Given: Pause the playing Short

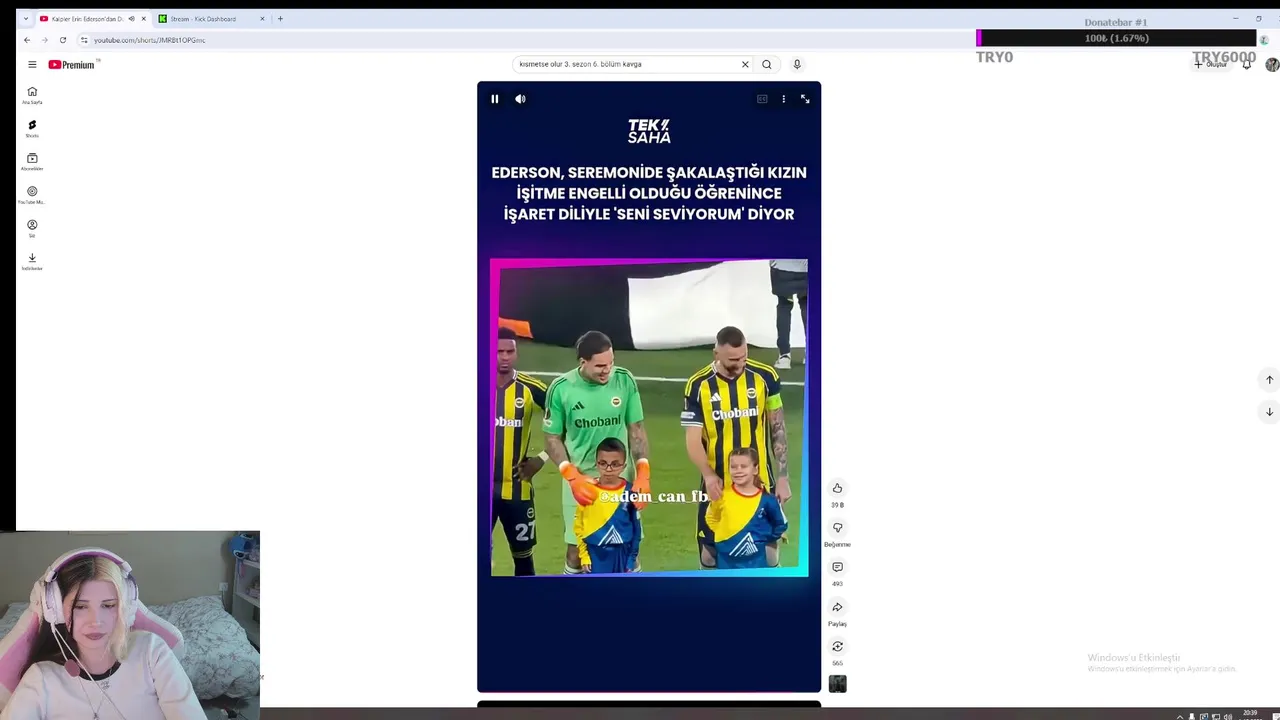Looking at the screenshot, I should [x=494, y=99].
